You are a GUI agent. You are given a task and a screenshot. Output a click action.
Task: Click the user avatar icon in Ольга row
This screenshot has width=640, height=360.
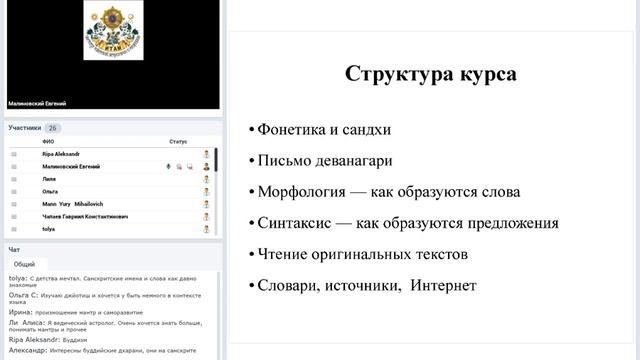(207, 191)
